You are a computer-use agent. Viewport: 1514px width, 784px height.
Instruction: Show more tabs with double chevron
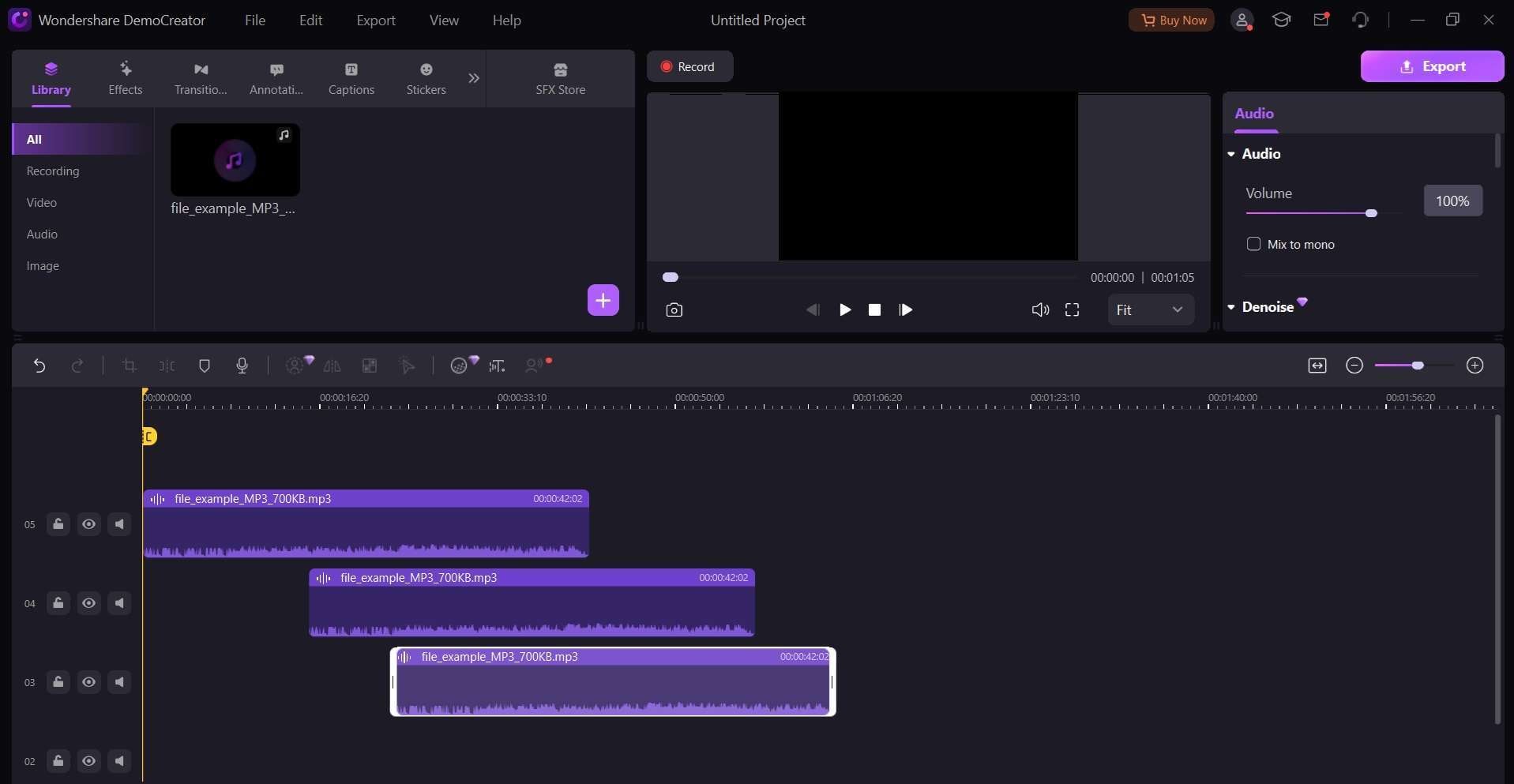pos(474,78)
